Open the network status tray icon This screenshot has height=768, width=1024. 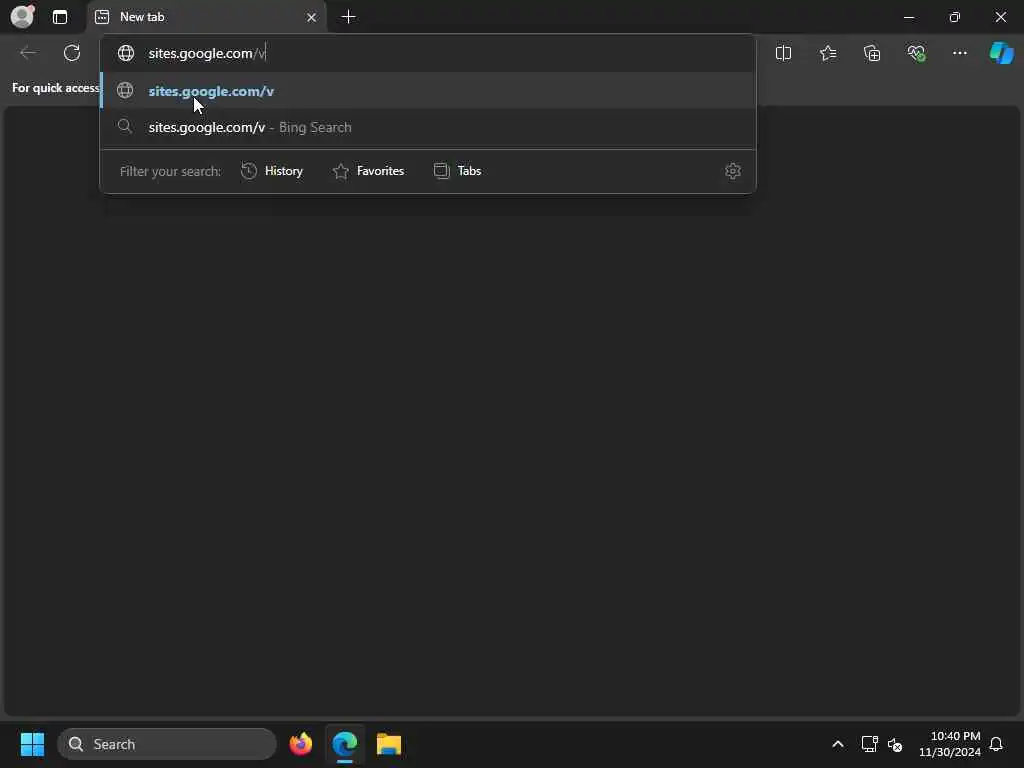click(x=869, y=744)
